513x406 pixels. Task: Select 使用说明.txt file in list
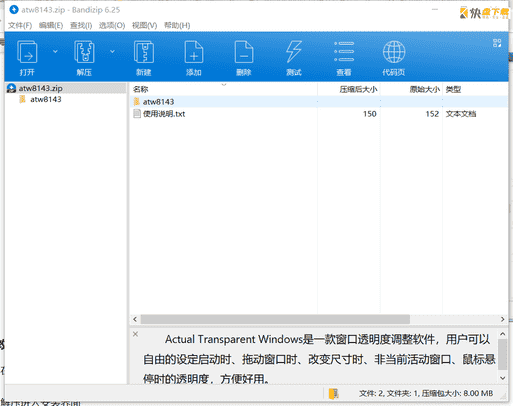click(x=164, y=114)
